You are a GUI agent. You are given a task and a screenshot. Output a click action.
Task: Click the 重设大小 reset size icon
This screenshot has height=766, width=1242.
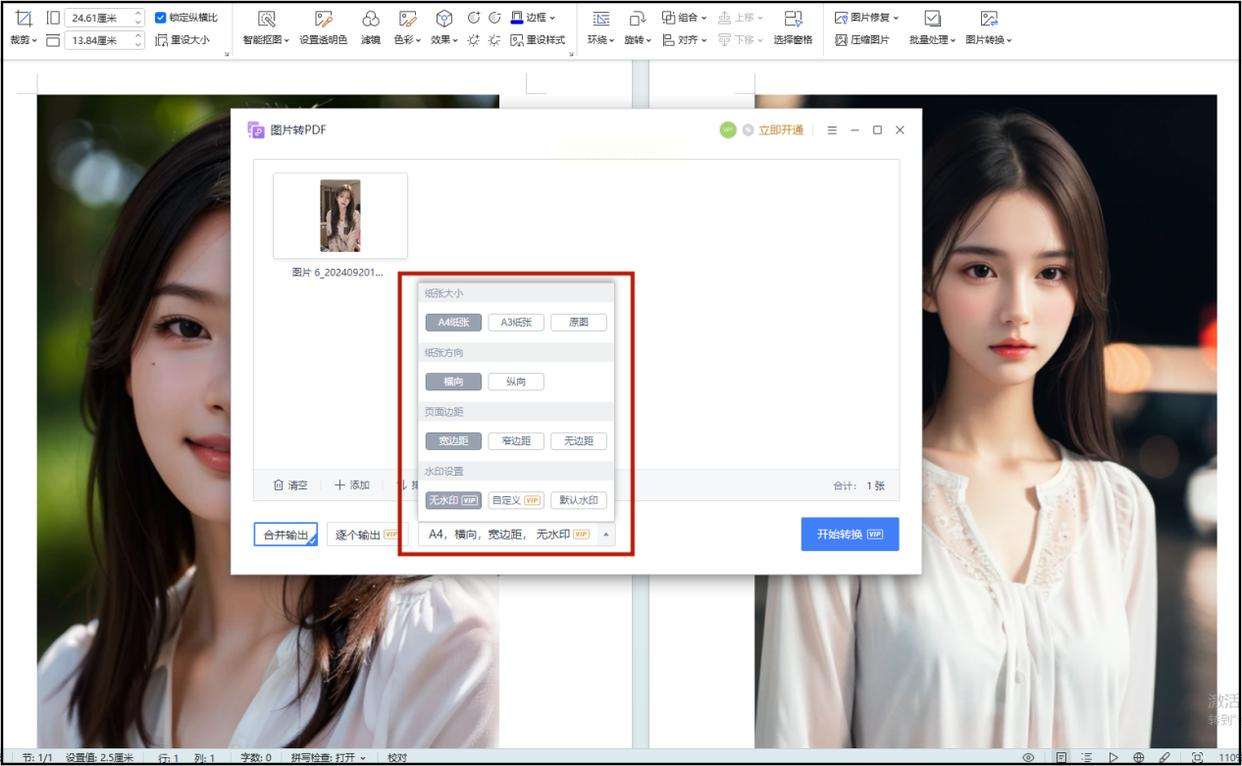coord(162,40)
